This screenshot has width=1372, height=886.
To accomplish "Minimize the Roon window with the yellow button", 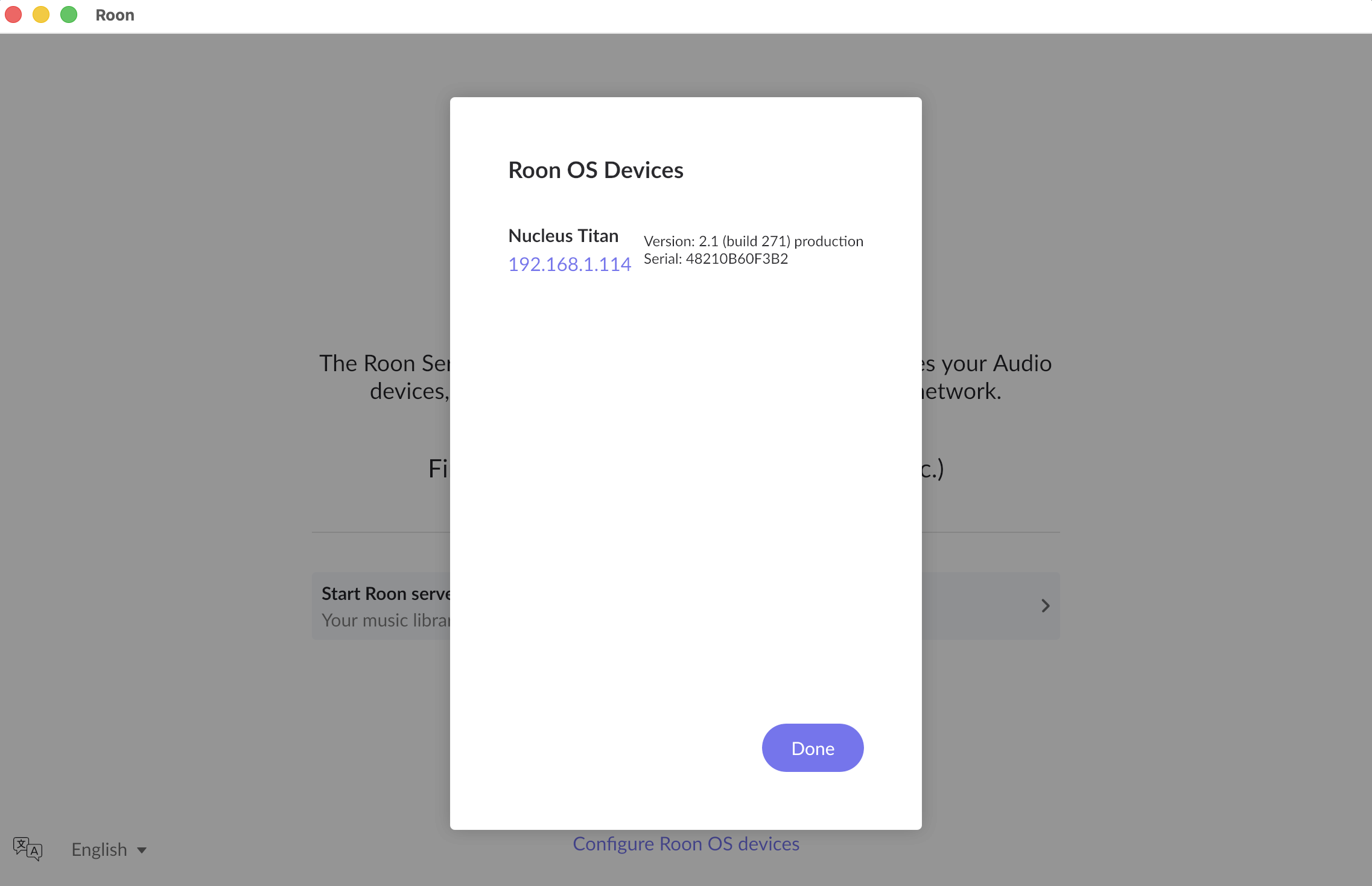I will (41, 14).
